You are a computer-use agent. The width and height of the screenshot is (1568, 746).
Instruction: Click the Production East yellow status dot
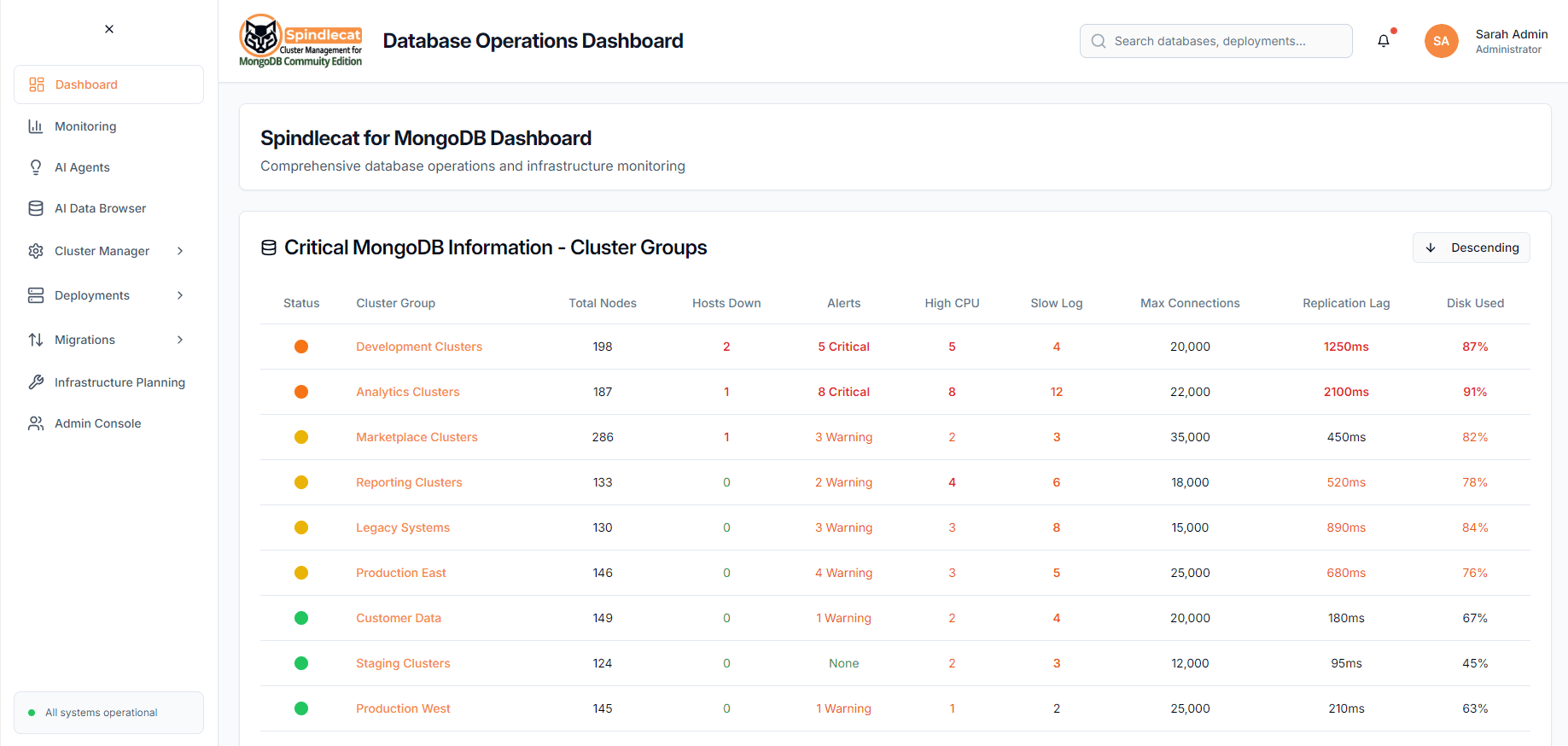pyautogui.click(x=301, y=573)
